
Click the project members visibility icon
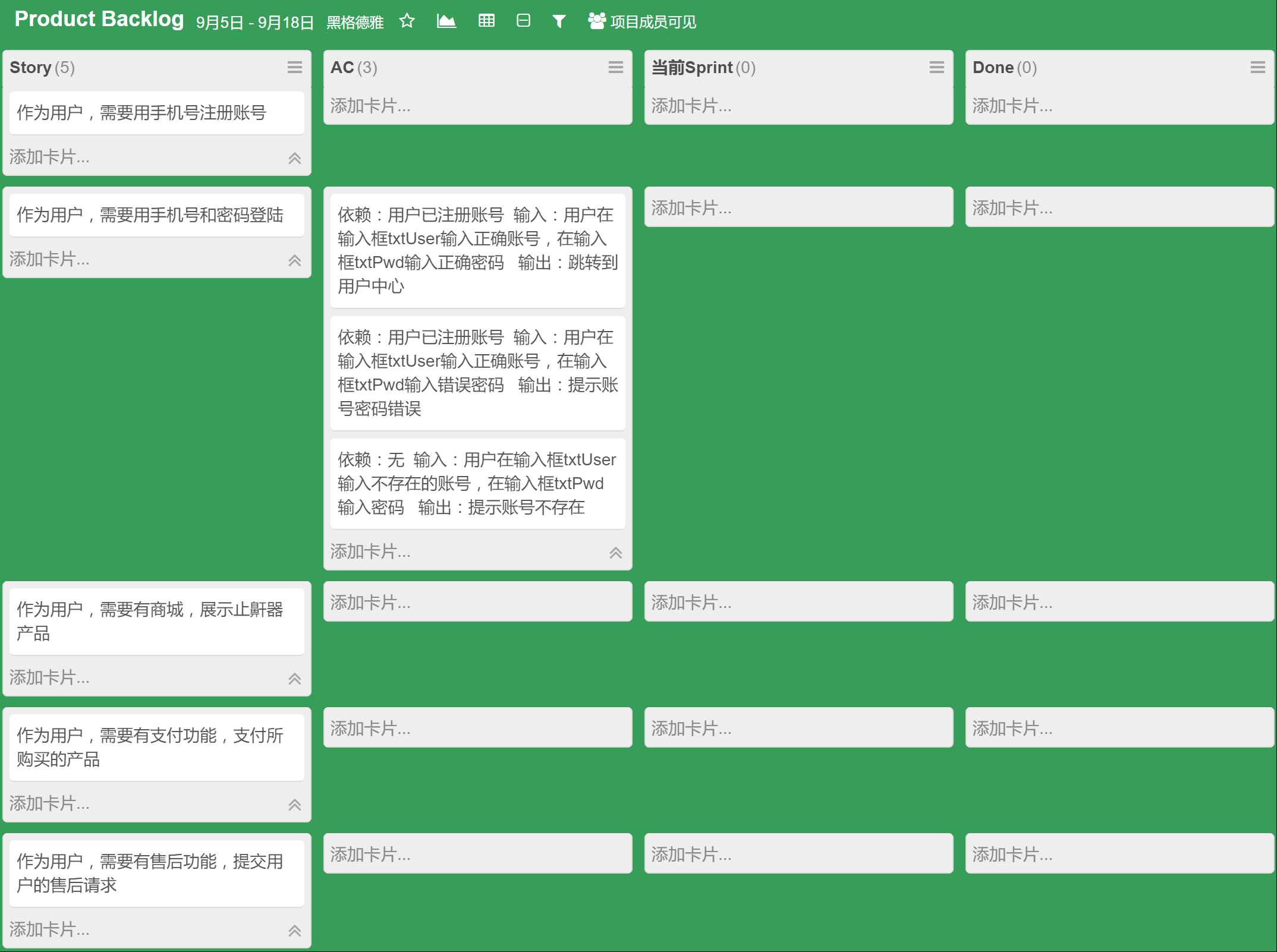click(596, 21)
